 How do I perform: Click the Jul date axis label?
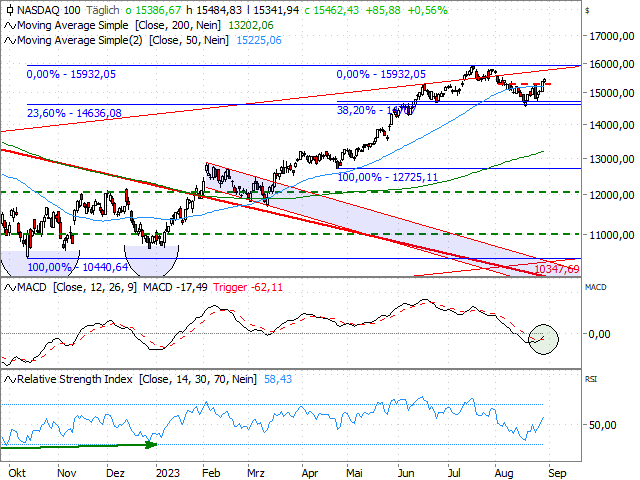454,473
